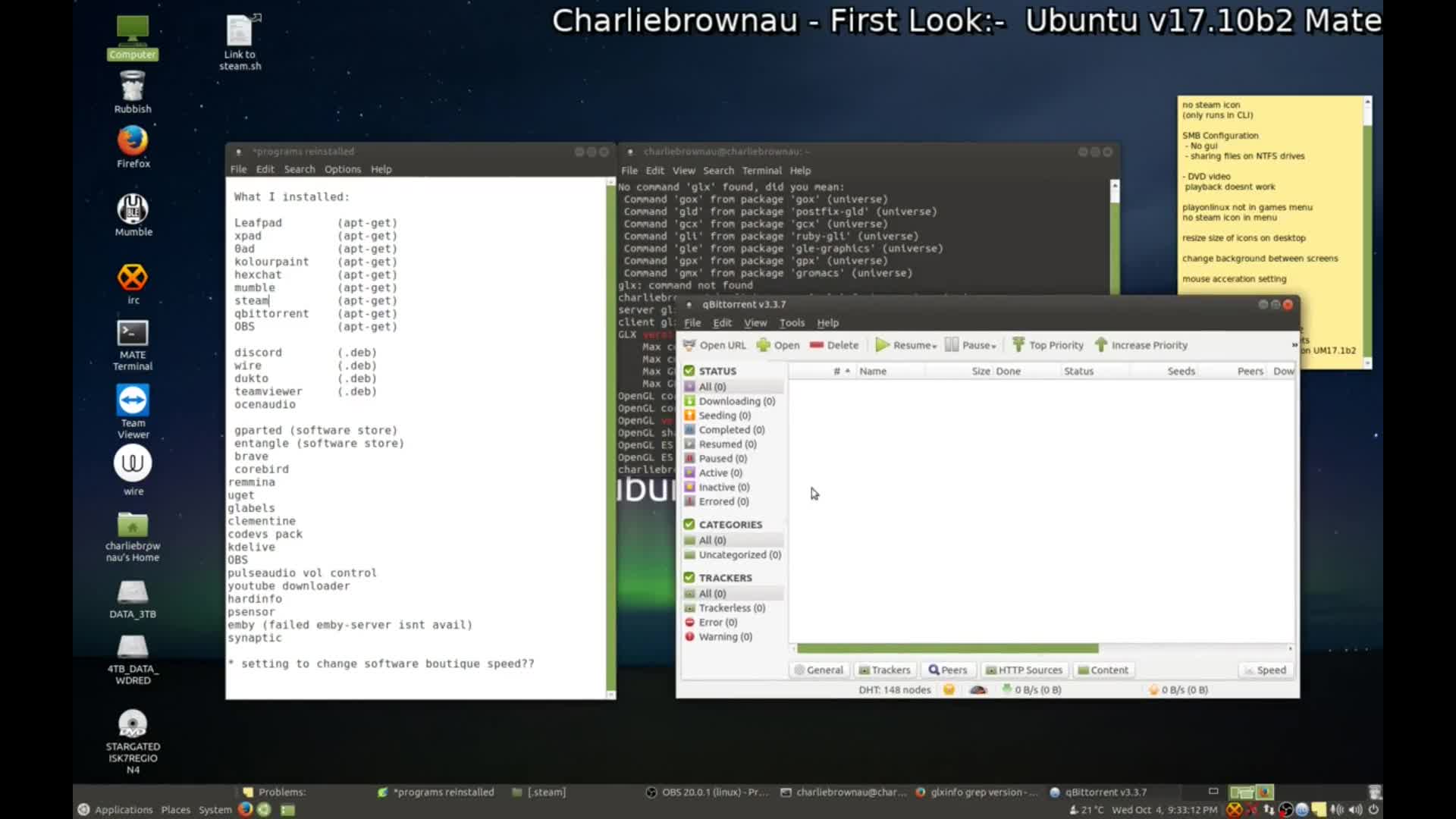Open the Pause button dropdown arrow
Image resolution: width=1456 pixels, height=819 pixels.
[993, 346]
